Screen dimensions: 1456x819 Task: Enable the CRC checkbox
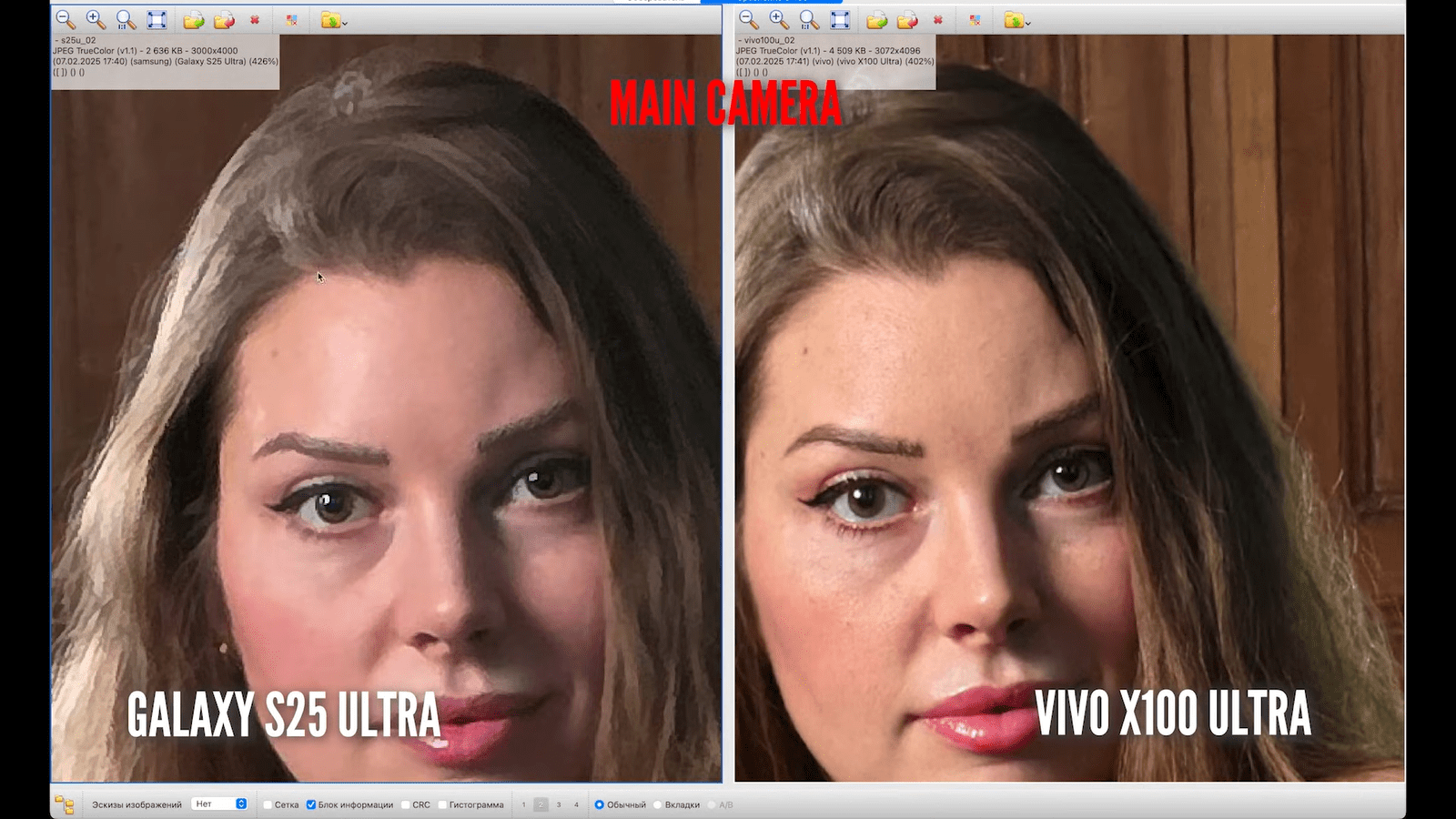[x=405, y=804]
